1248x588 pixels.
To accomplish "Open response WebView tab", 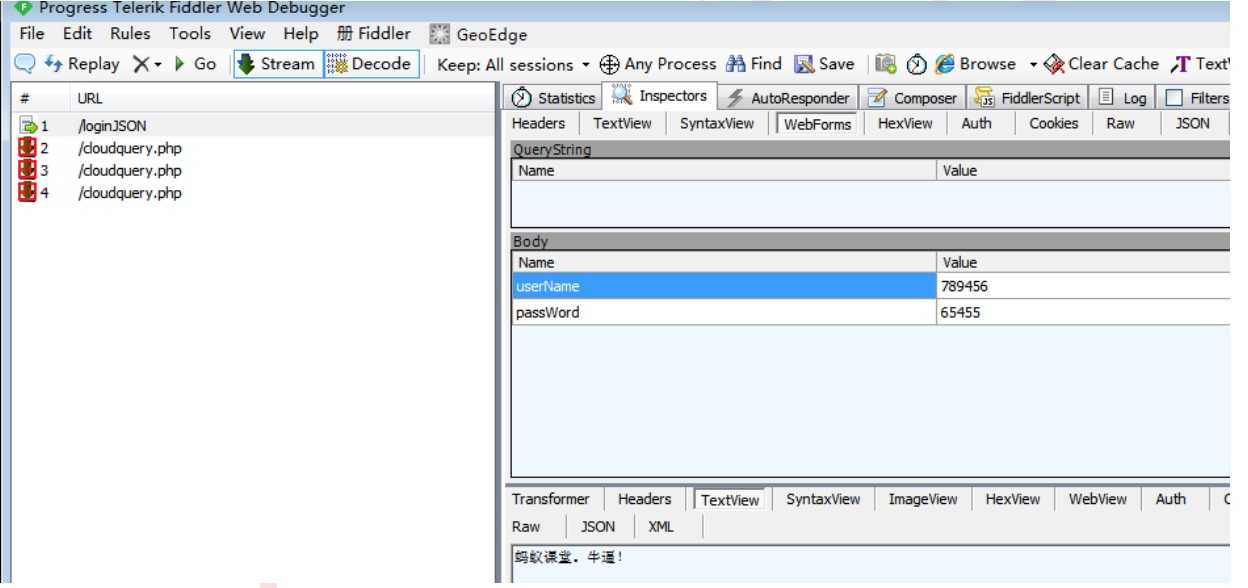I will 1097,499.
